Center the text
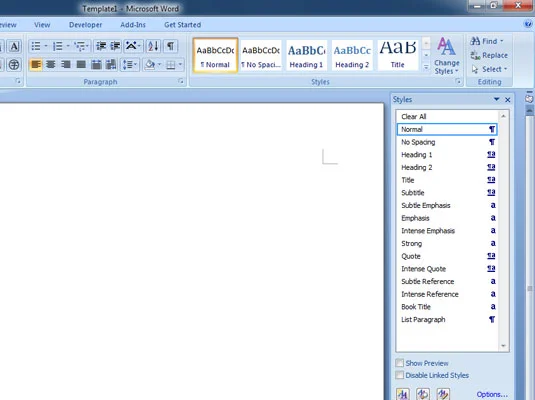Viewport: 535px width, 400px height. click(50, 64)
